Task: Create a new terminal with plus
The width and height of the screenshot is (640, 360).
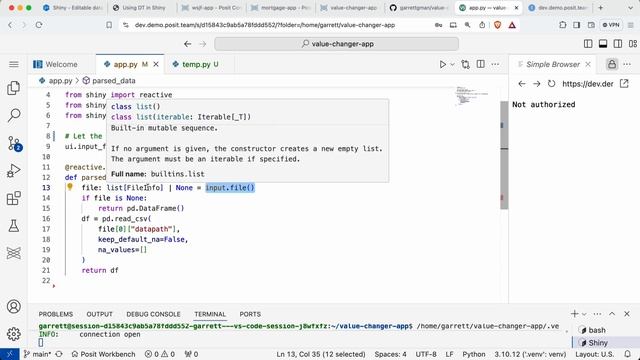Action: point(575,313)
